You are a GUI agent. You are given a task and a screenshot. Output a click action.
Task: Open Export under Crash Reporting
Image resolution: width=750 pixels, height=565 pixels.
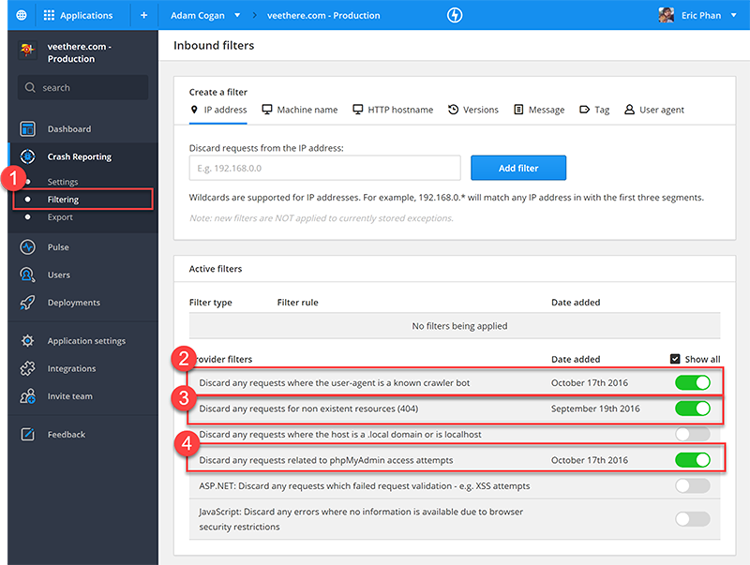60,217
